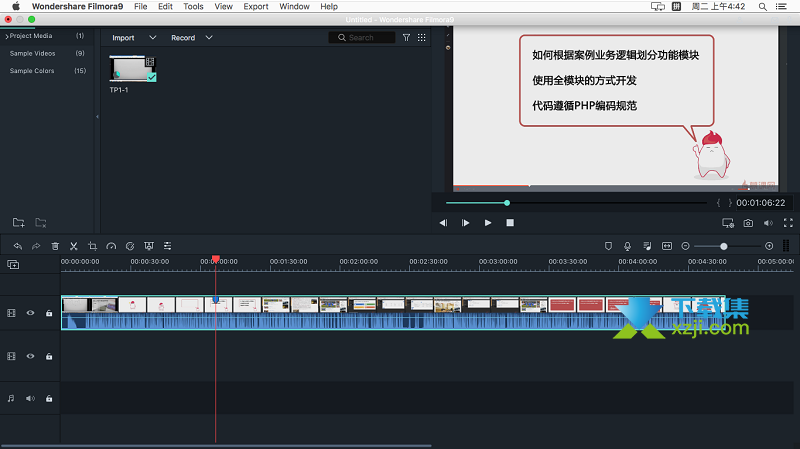The height and width of the screenshot is (449, 800).
Task: Stop the preview playback
Action: pyautogui.click(x=510, y=223)
